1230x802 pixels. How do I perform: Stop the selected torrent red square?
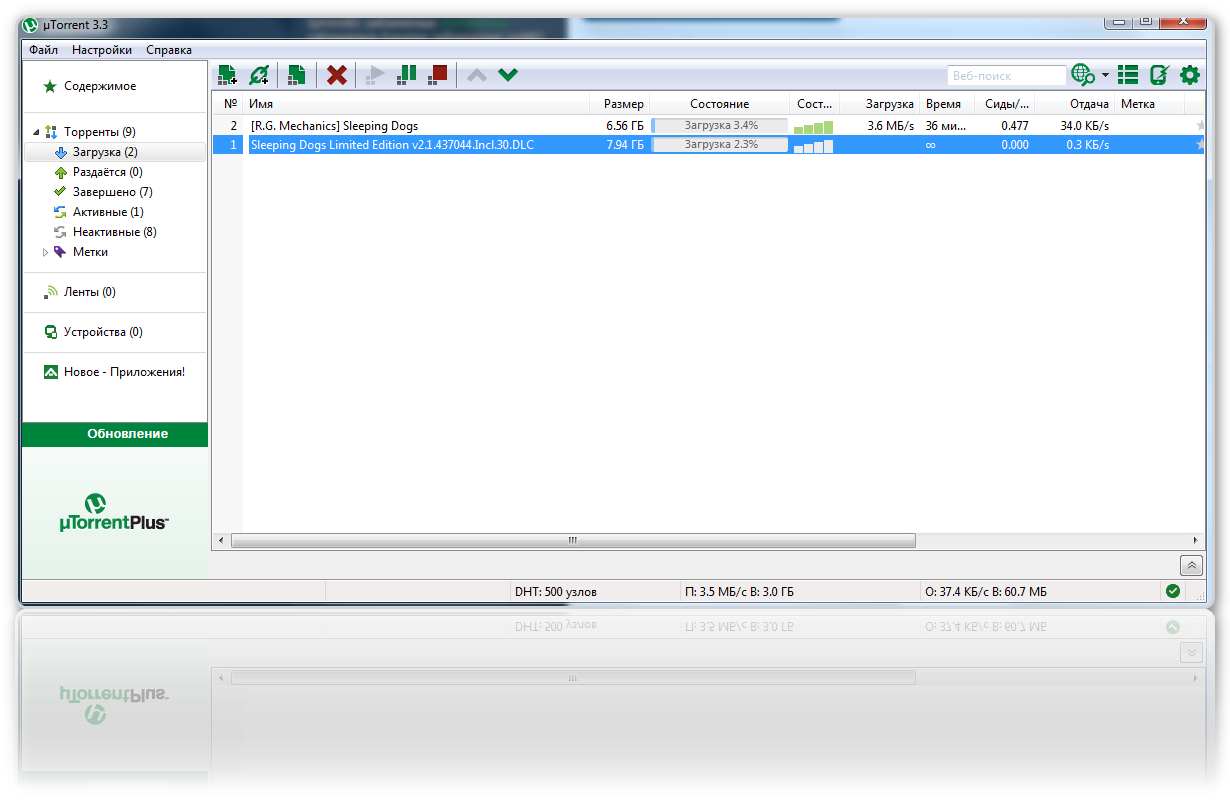[437, 75]
